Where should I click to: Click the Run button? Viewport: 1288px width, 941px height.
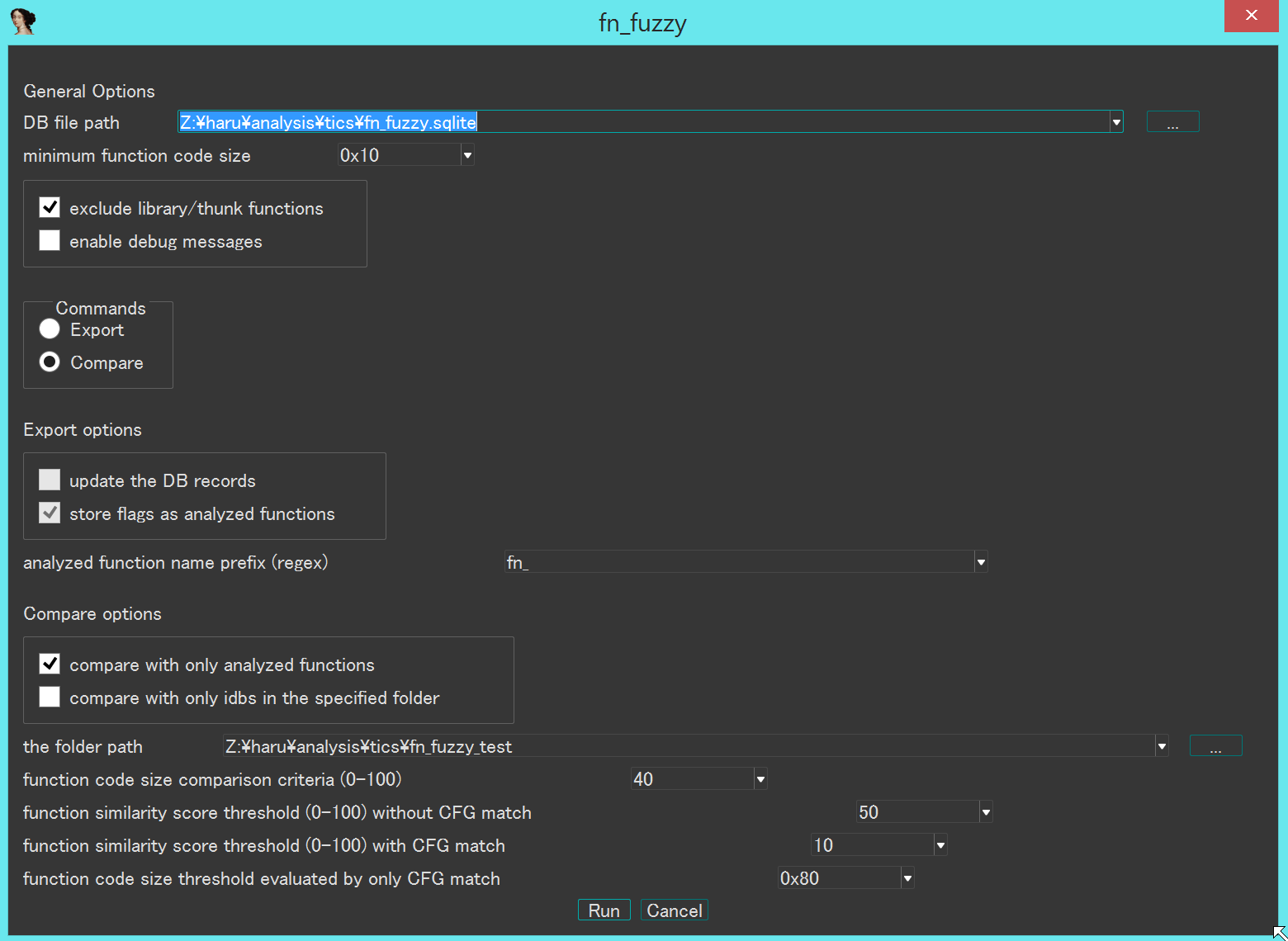click(x=604, y=910)
